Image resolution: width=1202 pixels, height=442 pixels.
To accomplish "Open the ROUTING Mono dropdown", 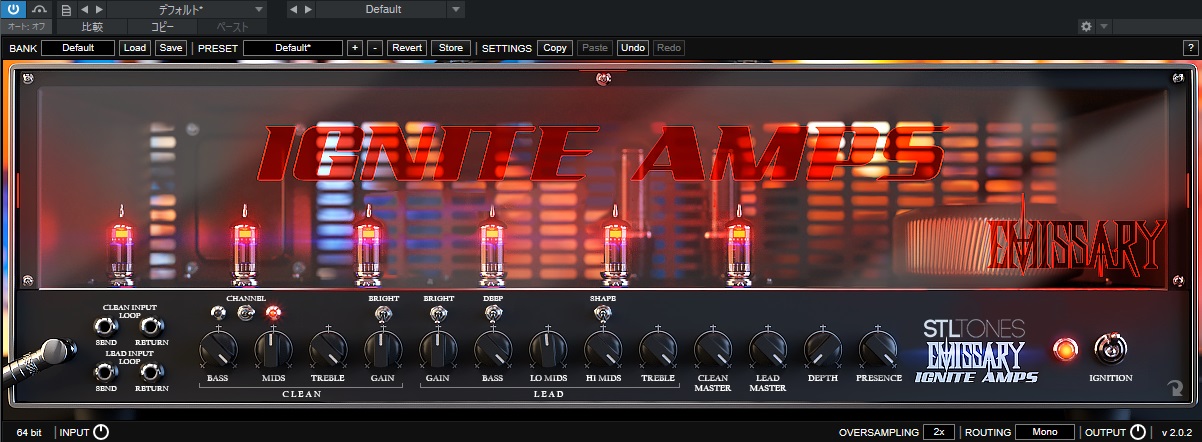I will click(x=1044, y=432).
